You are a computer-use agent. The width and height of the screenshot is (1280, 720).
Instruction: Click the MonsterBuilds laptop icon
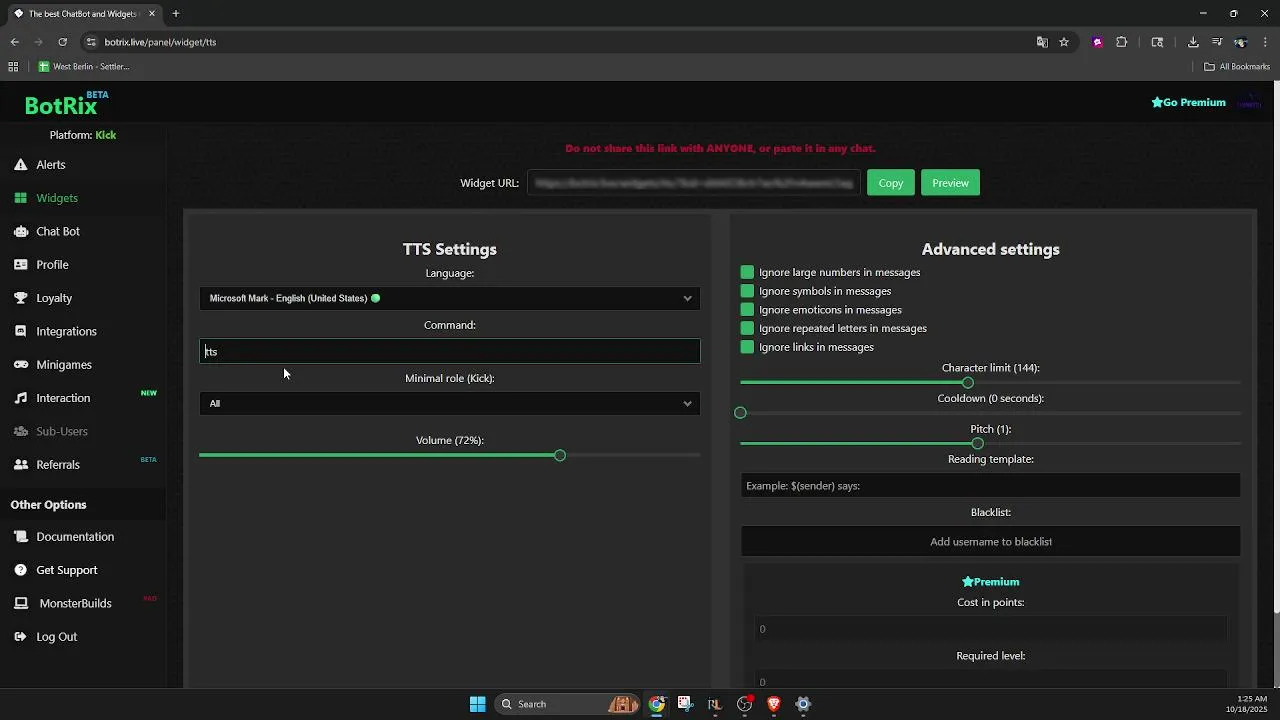(20, 603)
